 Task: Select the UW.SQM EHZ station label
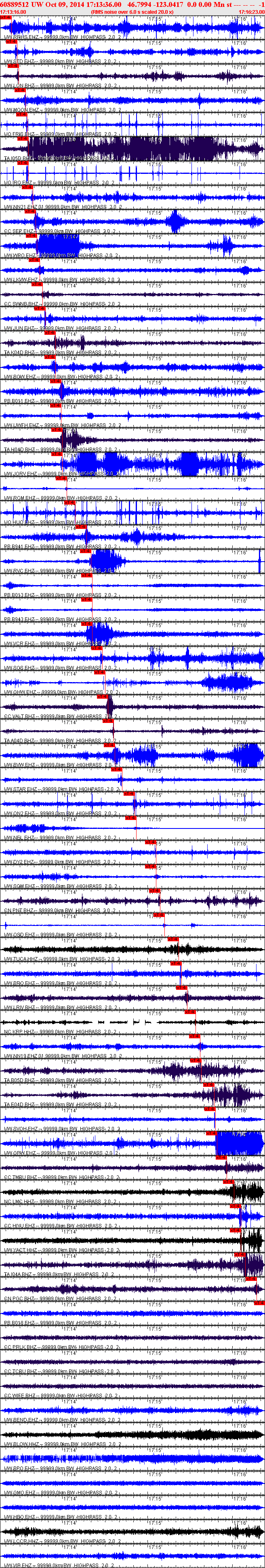click(60, 887)
